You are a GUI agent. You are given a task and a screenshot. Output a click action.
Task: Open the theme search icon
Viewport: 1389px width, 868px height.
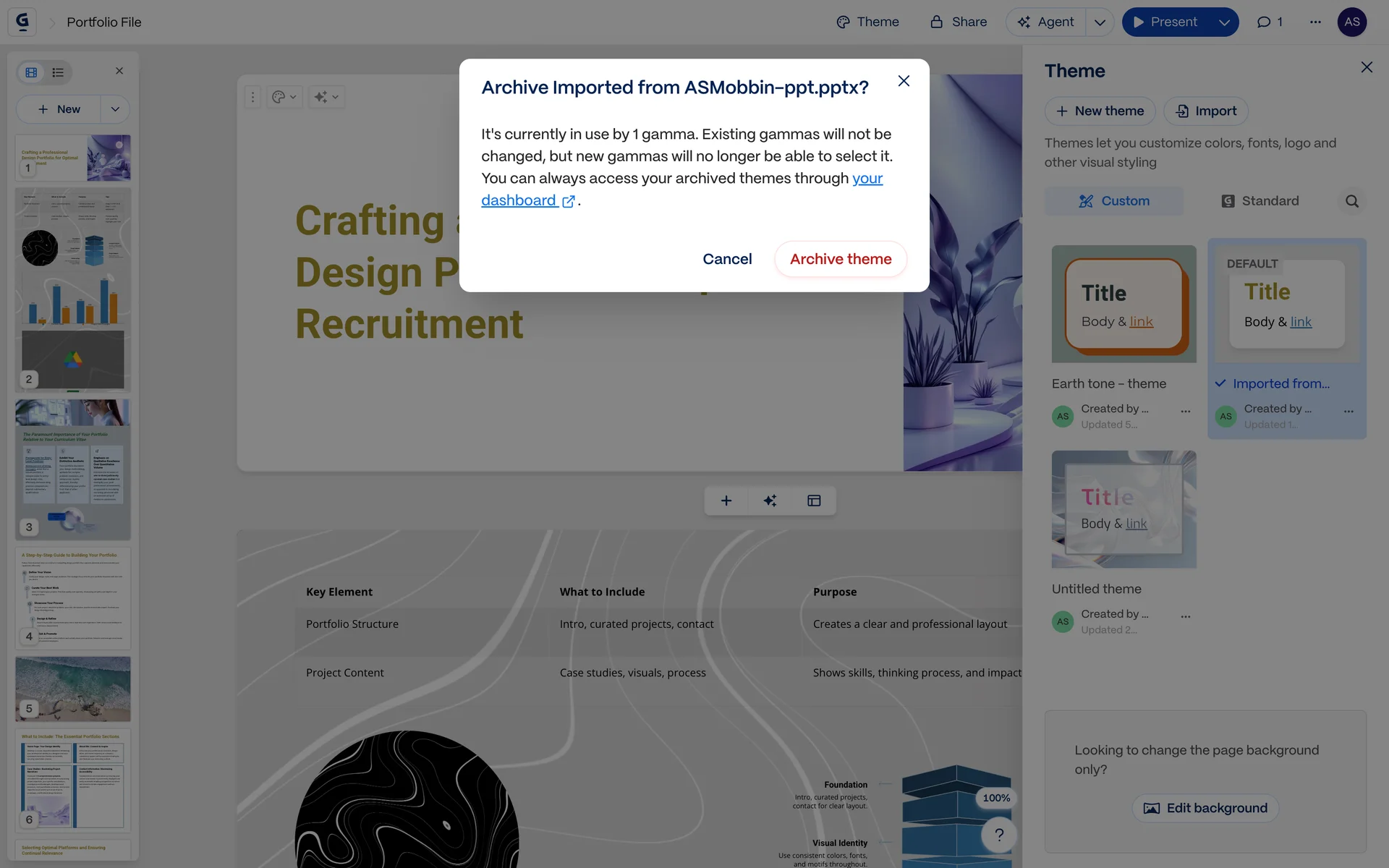coord(1351,201)
